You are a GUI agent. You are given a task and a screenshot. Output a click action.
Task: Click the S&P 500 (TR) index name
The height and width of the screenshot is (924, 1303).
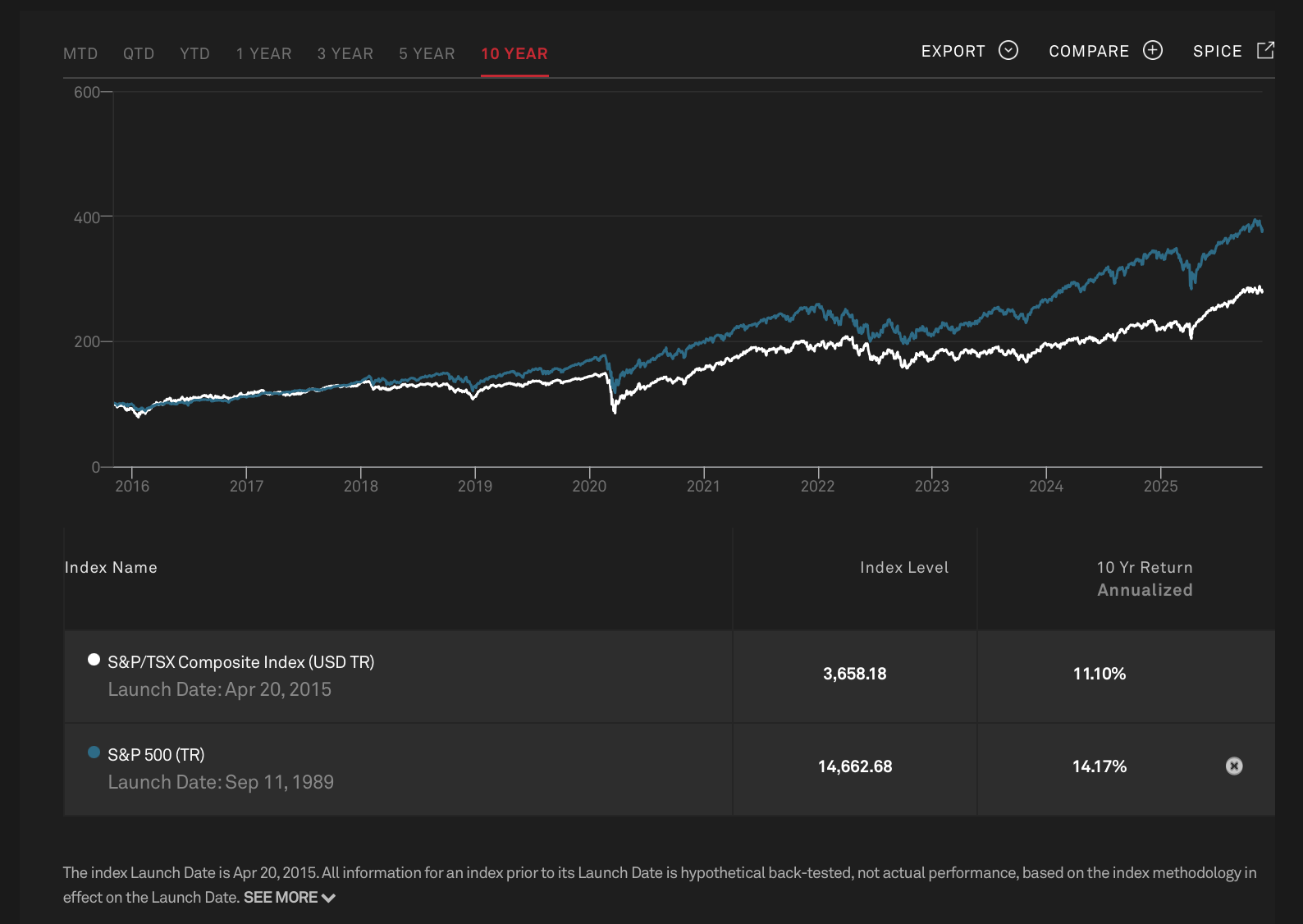click(156, 755)
